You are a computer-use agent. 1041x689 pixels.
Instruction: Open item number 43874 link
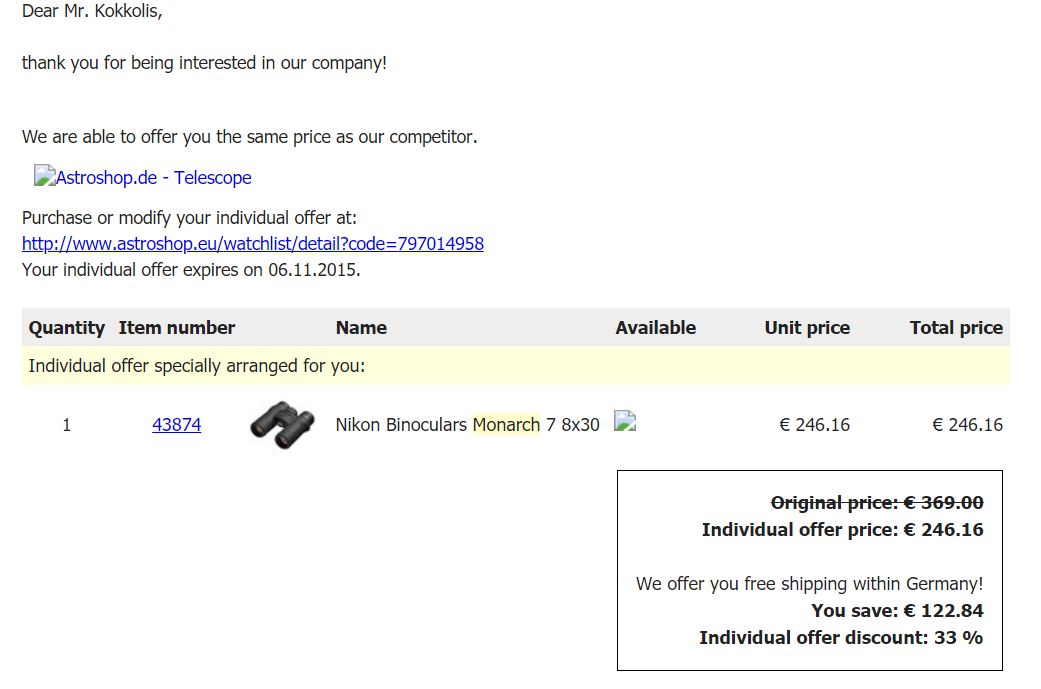[177, 424]
